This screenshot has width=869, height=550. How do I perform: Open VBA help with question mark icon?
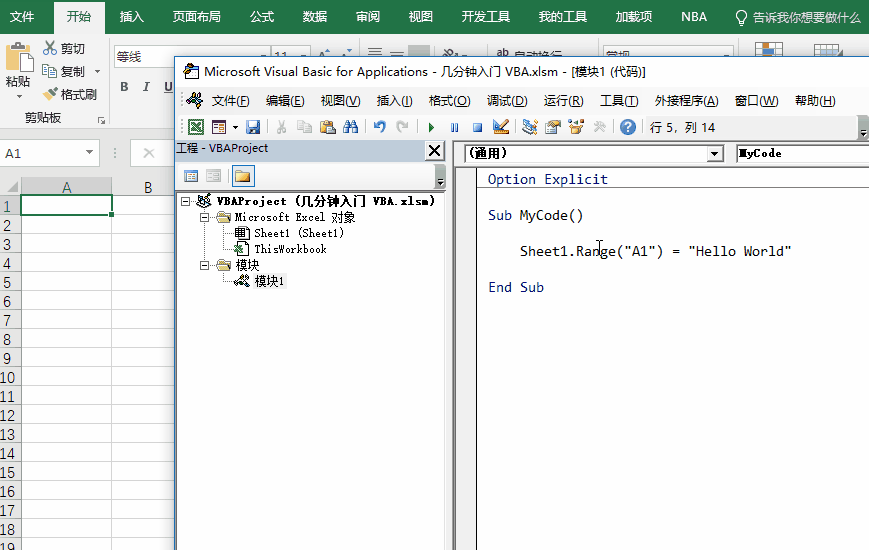tap(627, 127)
